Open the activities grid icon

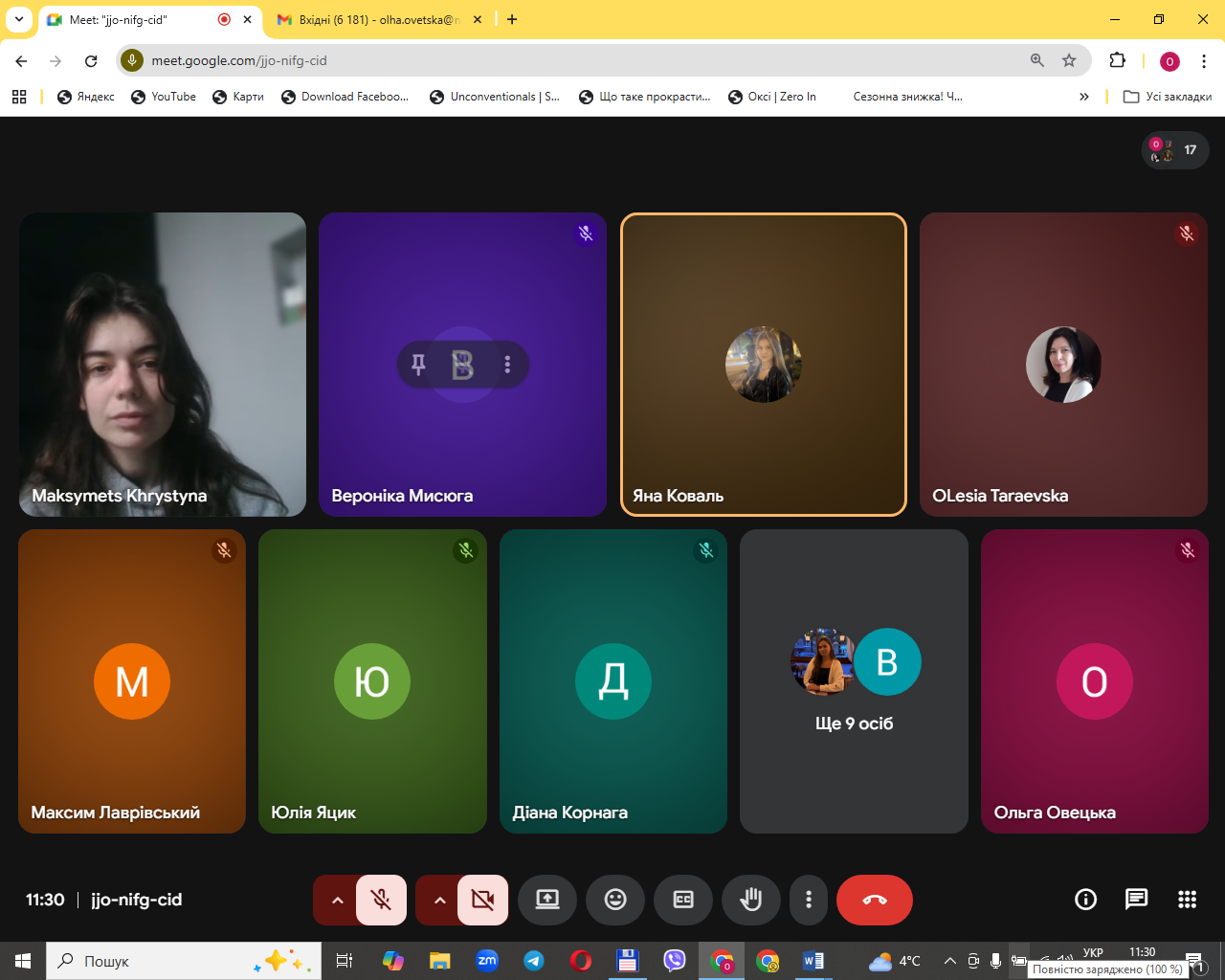pyautogui.click(x=1187, y=900)
